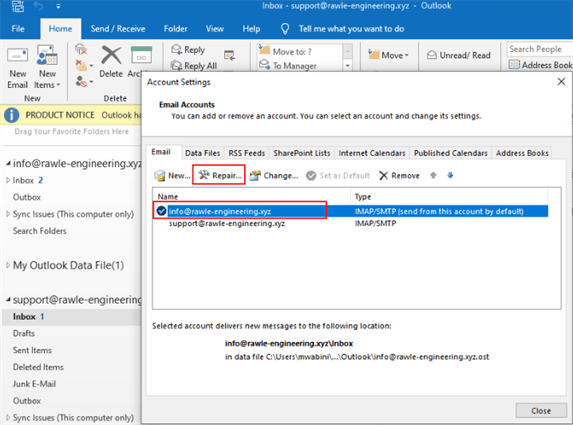Expand first Sync Issues folder
Screen dimensions: 573x425
point(8,214)
